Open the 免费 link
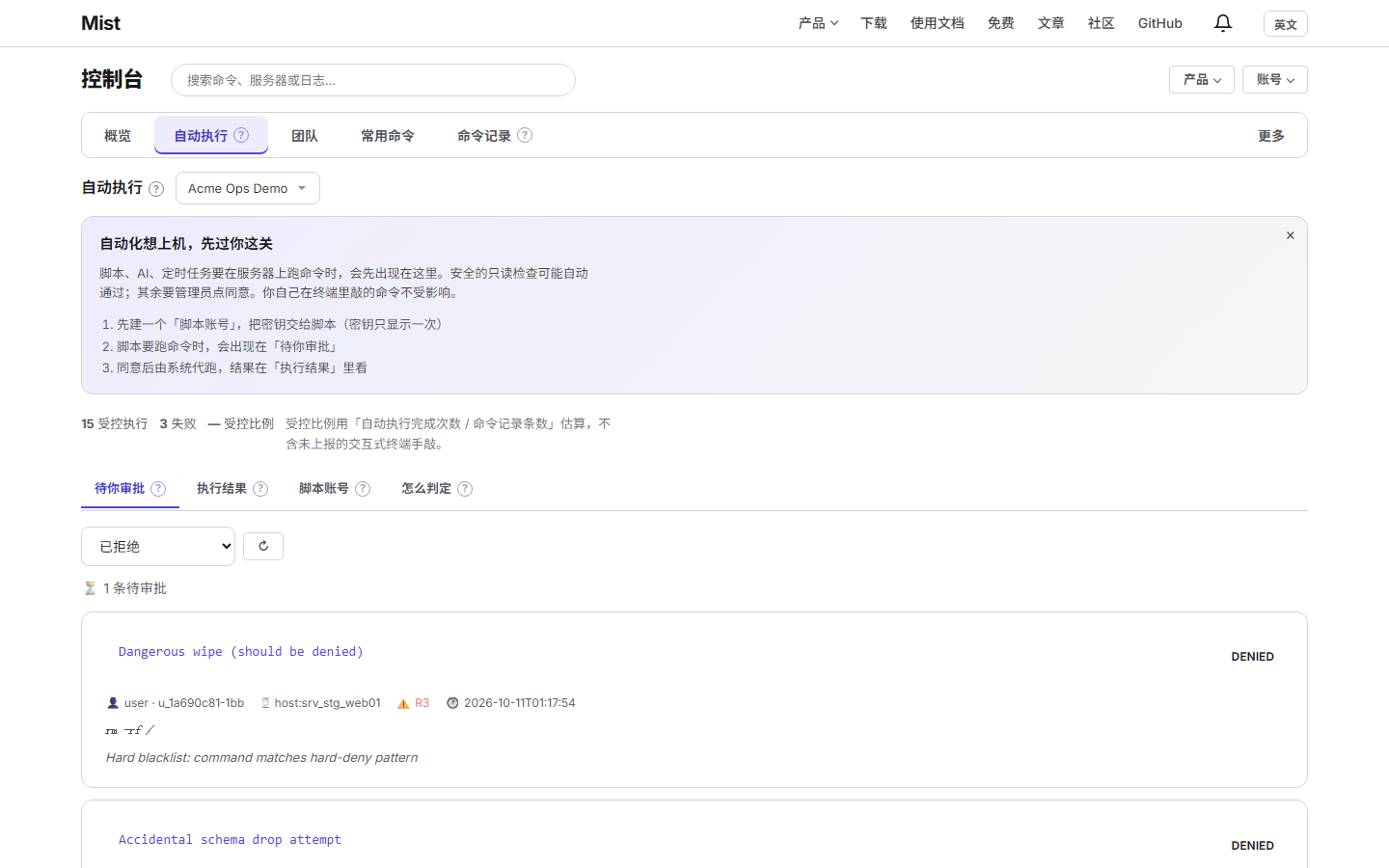 (1001, 23)
